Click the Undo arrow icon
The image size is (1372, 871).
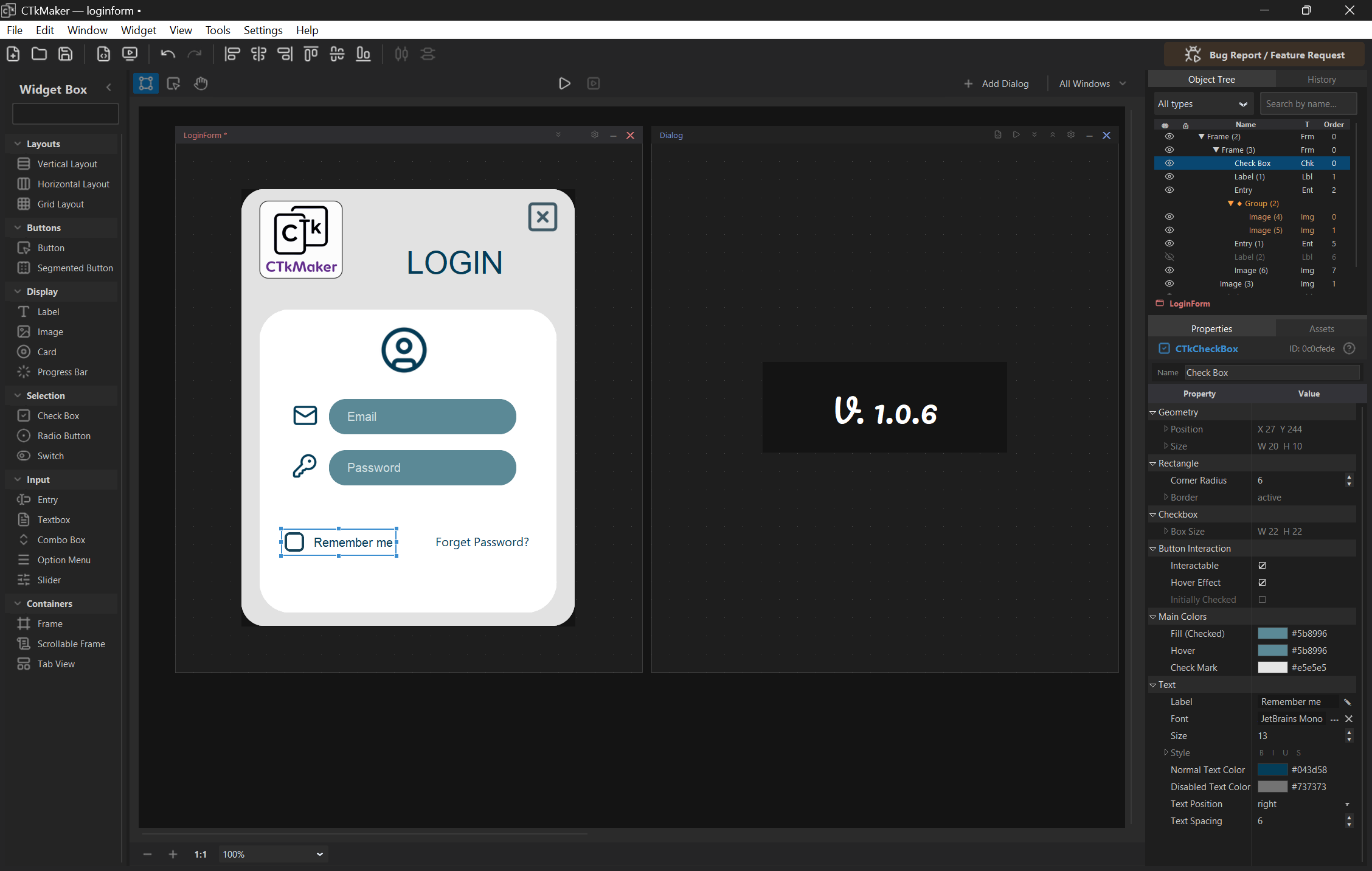pos(168,54)
